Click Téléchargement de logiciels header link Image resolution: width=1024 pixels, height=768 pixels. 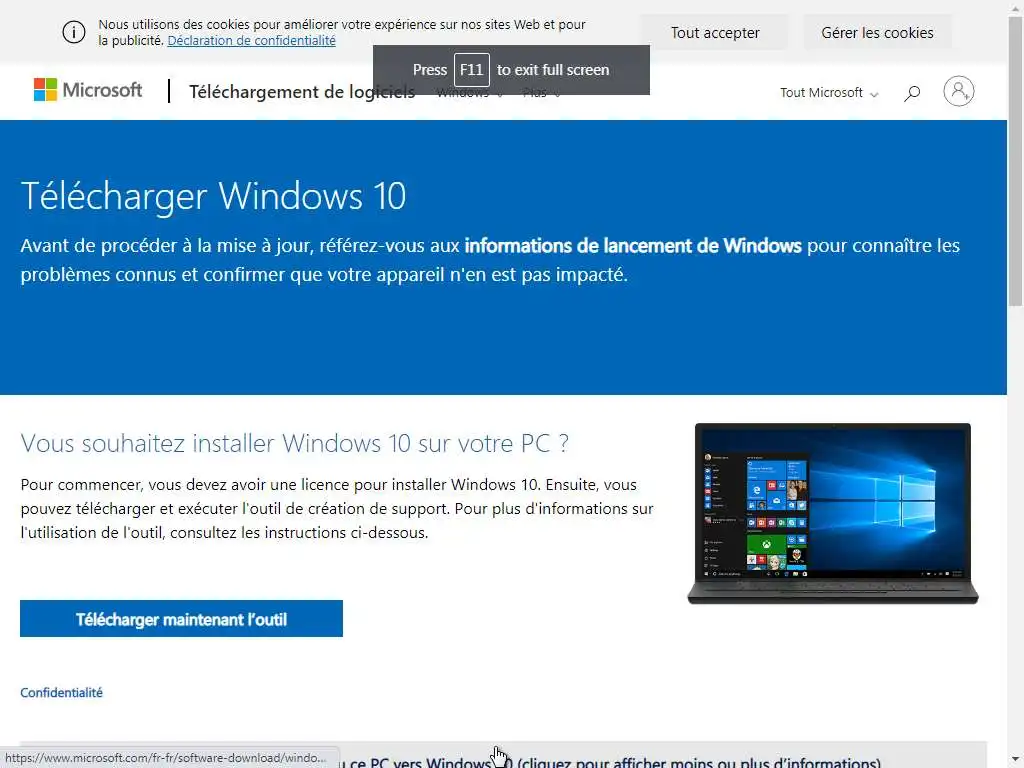[302, 92]
